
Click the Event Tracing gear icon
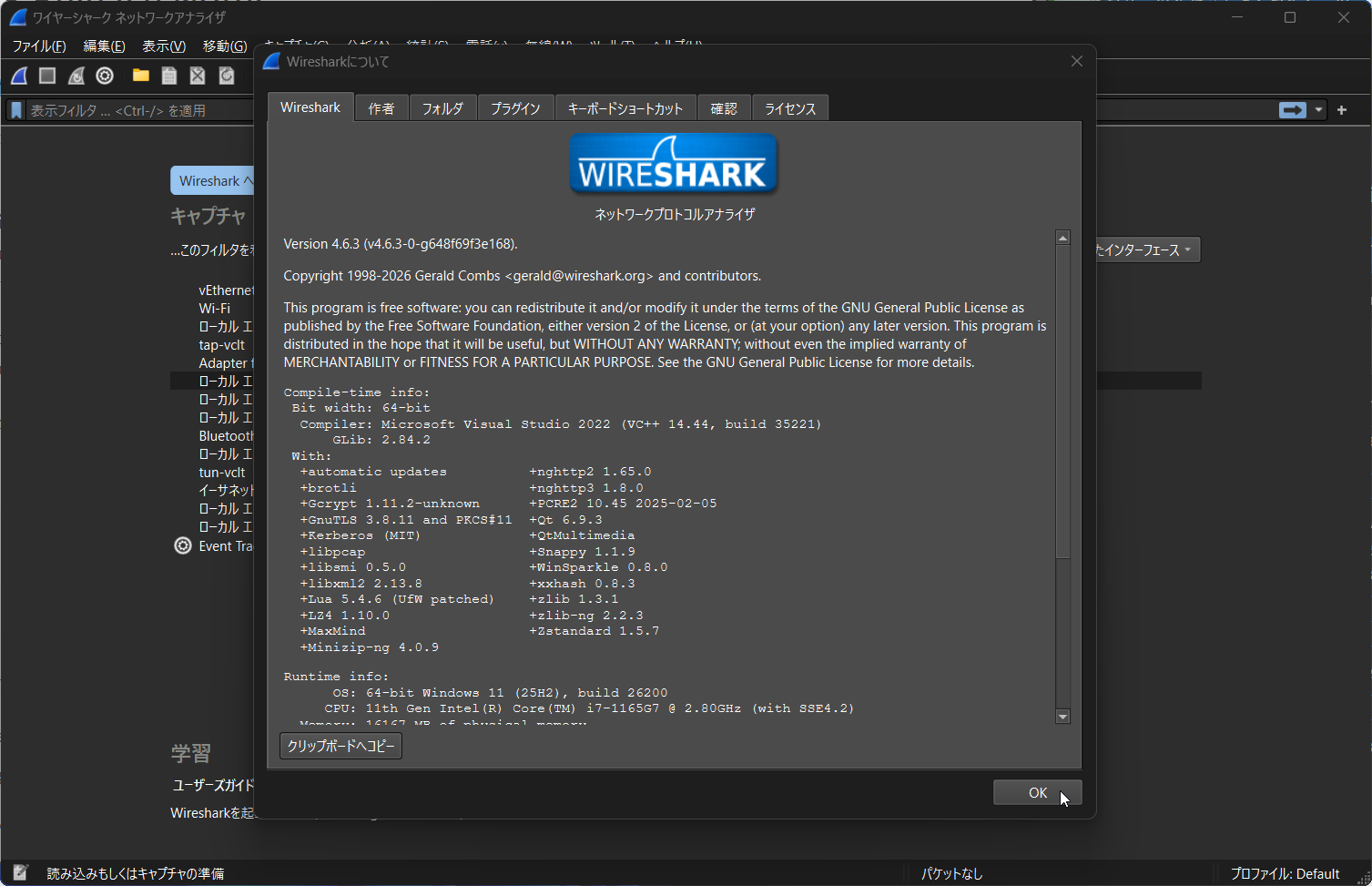(182, 545)
